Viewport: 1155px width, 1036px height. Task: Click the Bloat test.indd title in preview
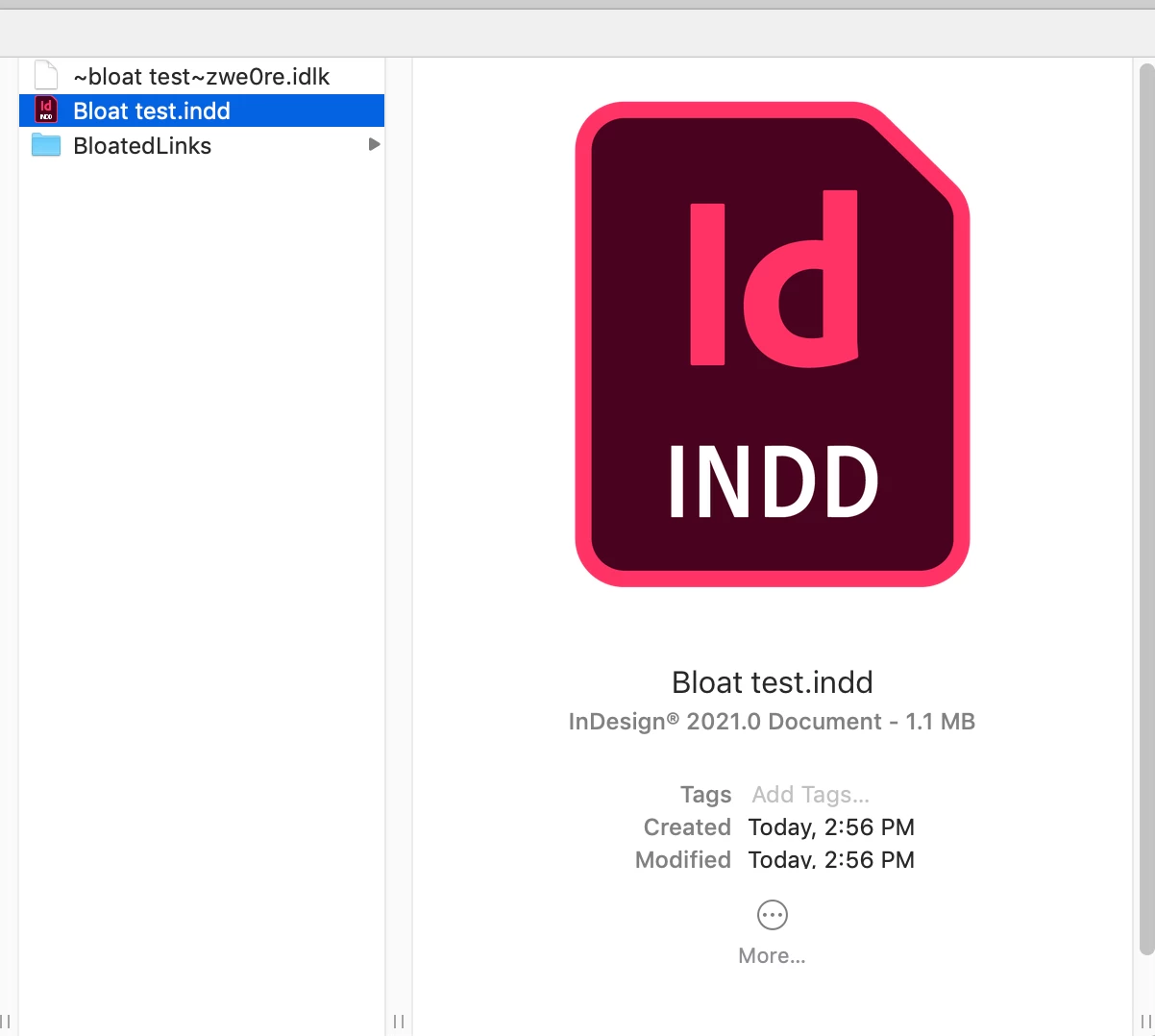(x=772, y=682)
